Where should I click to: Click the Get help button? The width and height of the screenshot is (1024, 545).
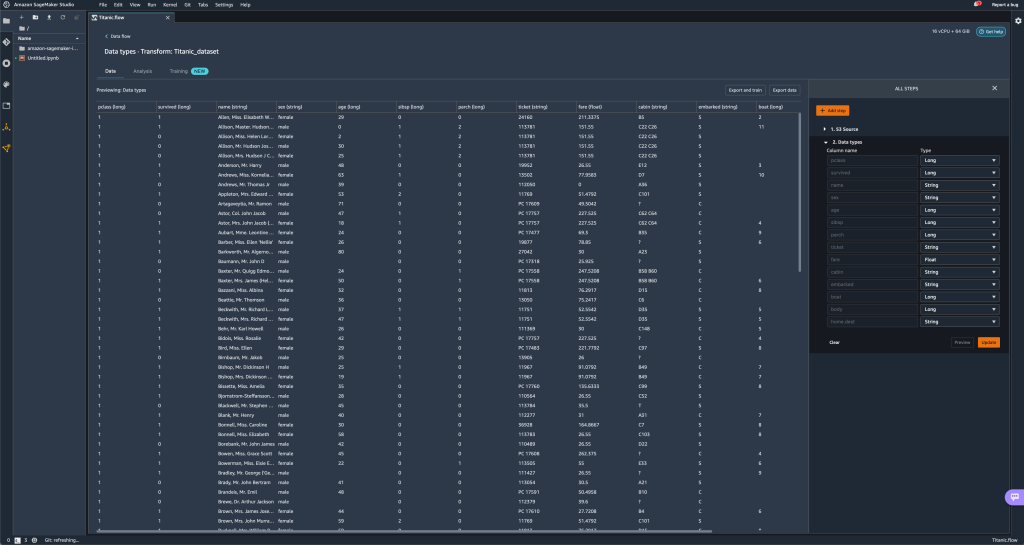tap(991, 31)
